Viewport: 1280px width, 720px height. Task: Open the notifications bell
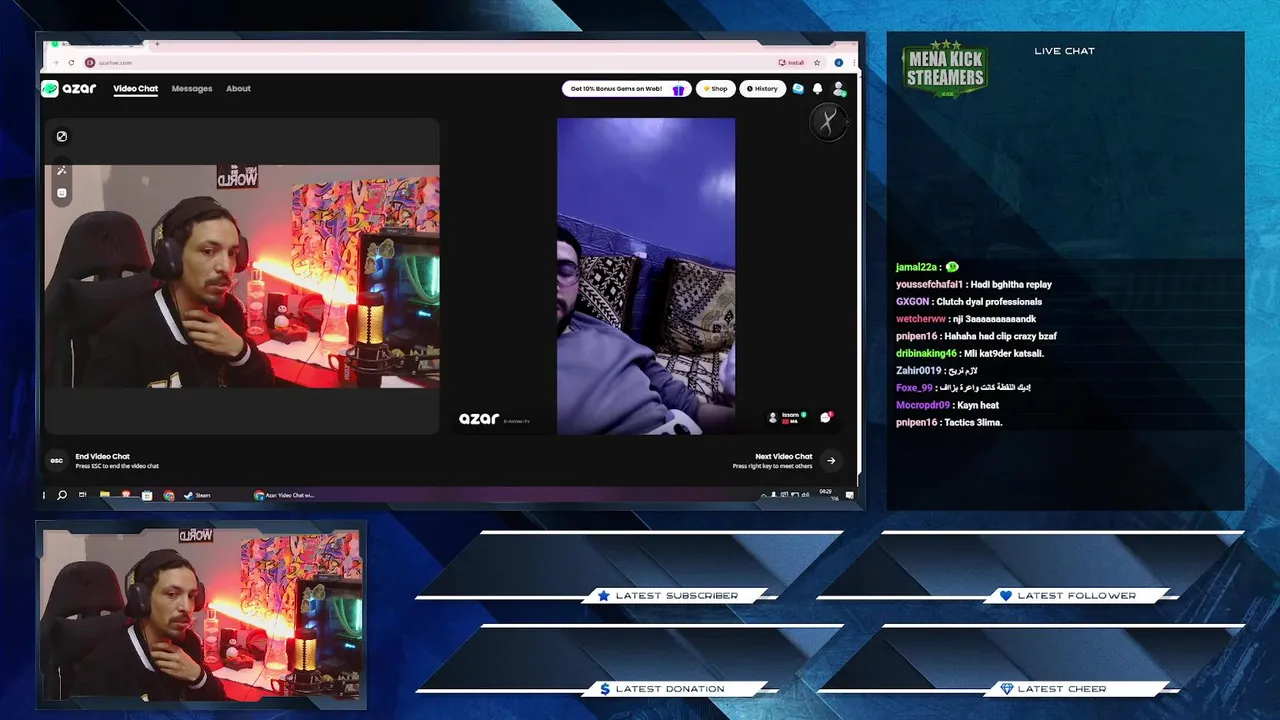817,89
